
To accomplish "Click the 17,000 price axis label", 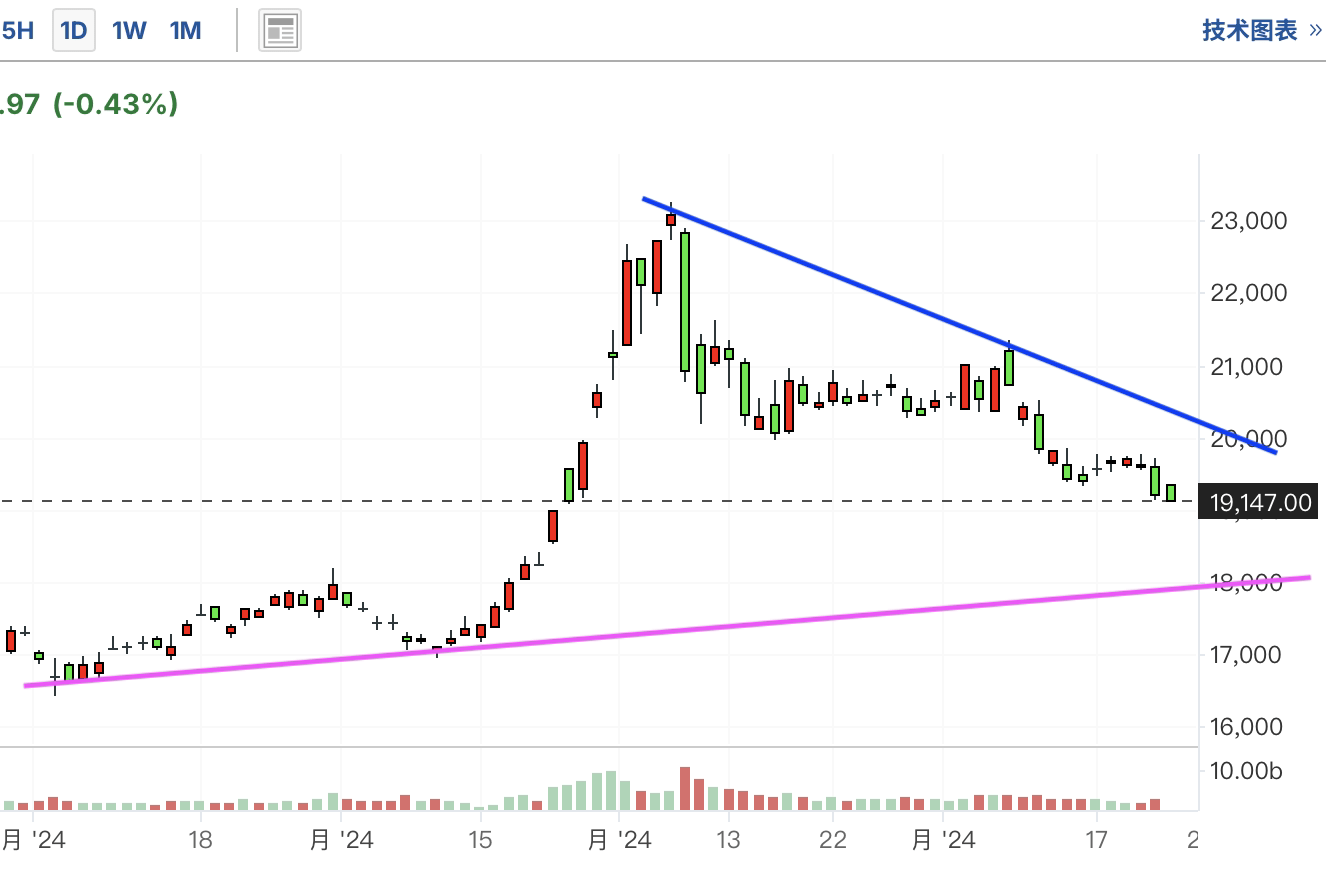I will (1247, 655).
